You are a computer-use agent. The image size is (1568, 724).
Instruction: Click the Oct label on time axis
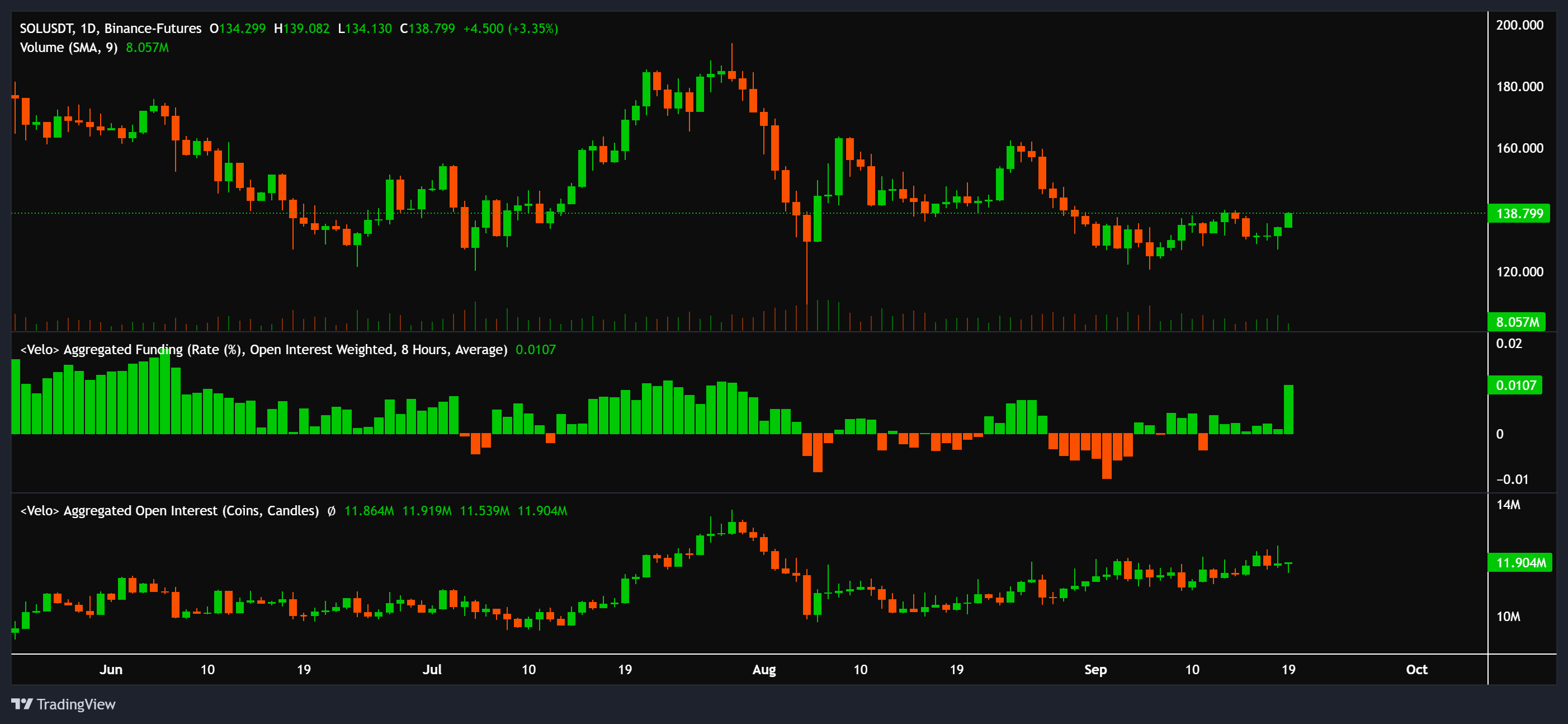click(1416, 670)
